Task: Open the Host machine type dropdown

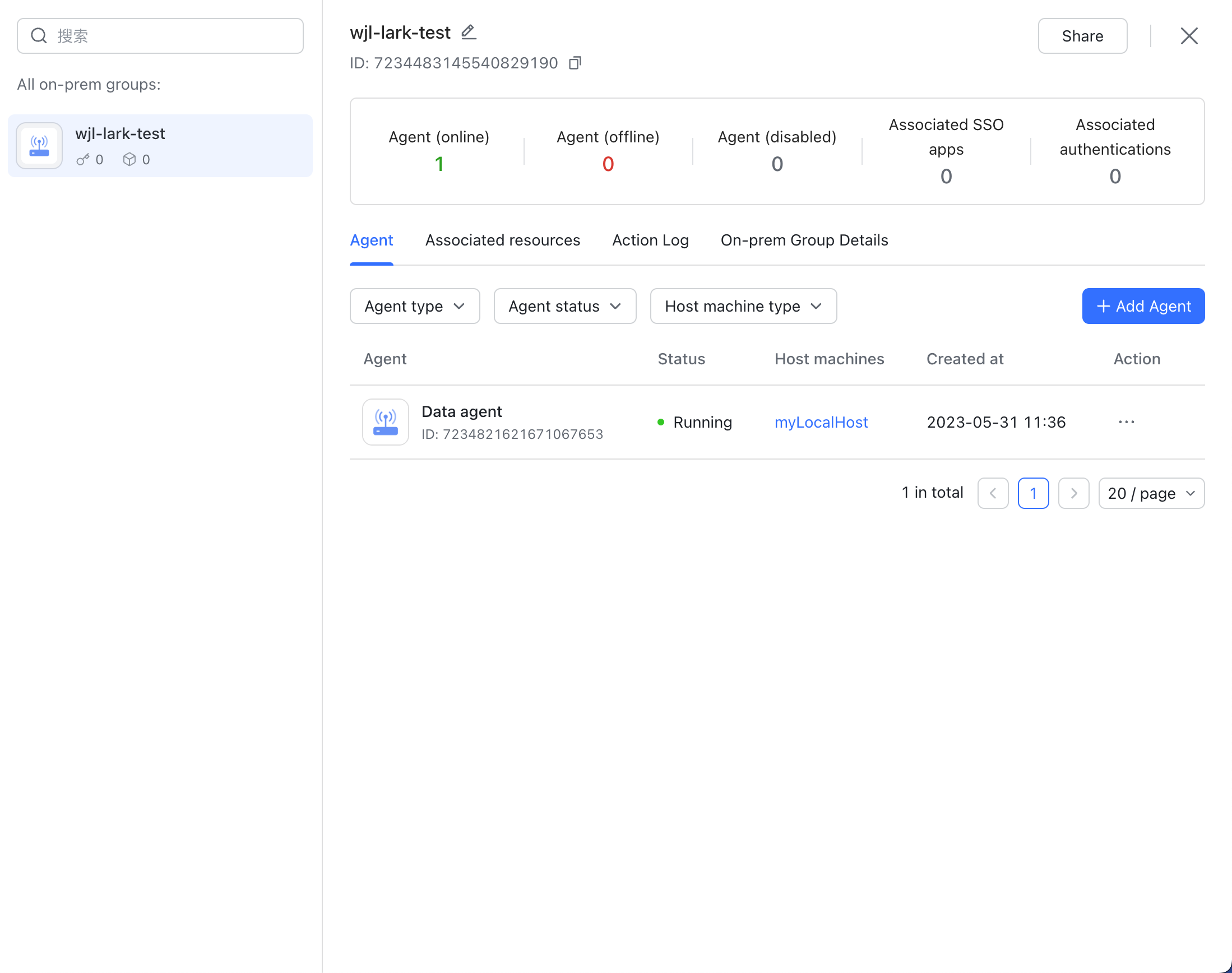Action: (x=743, y=307)
